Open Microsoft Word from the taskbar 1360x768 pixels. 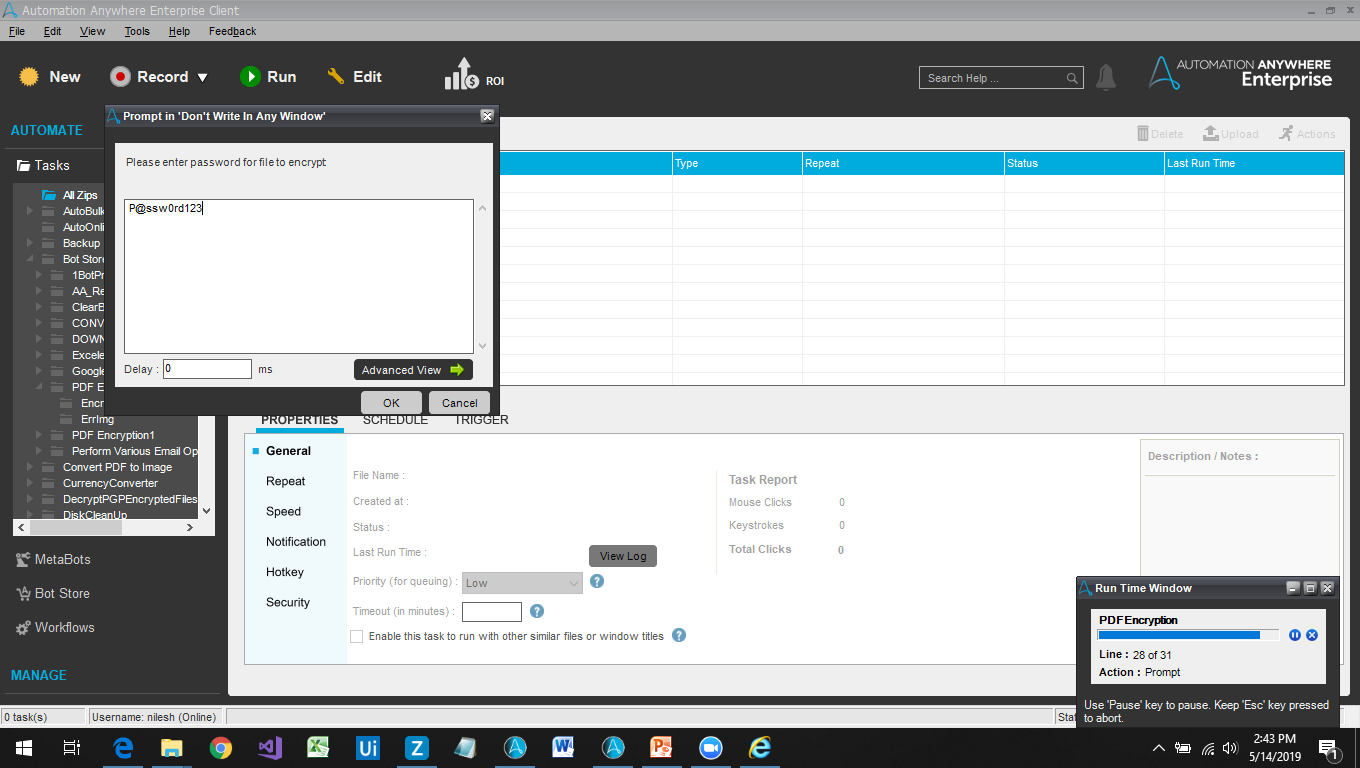[563, 747]
